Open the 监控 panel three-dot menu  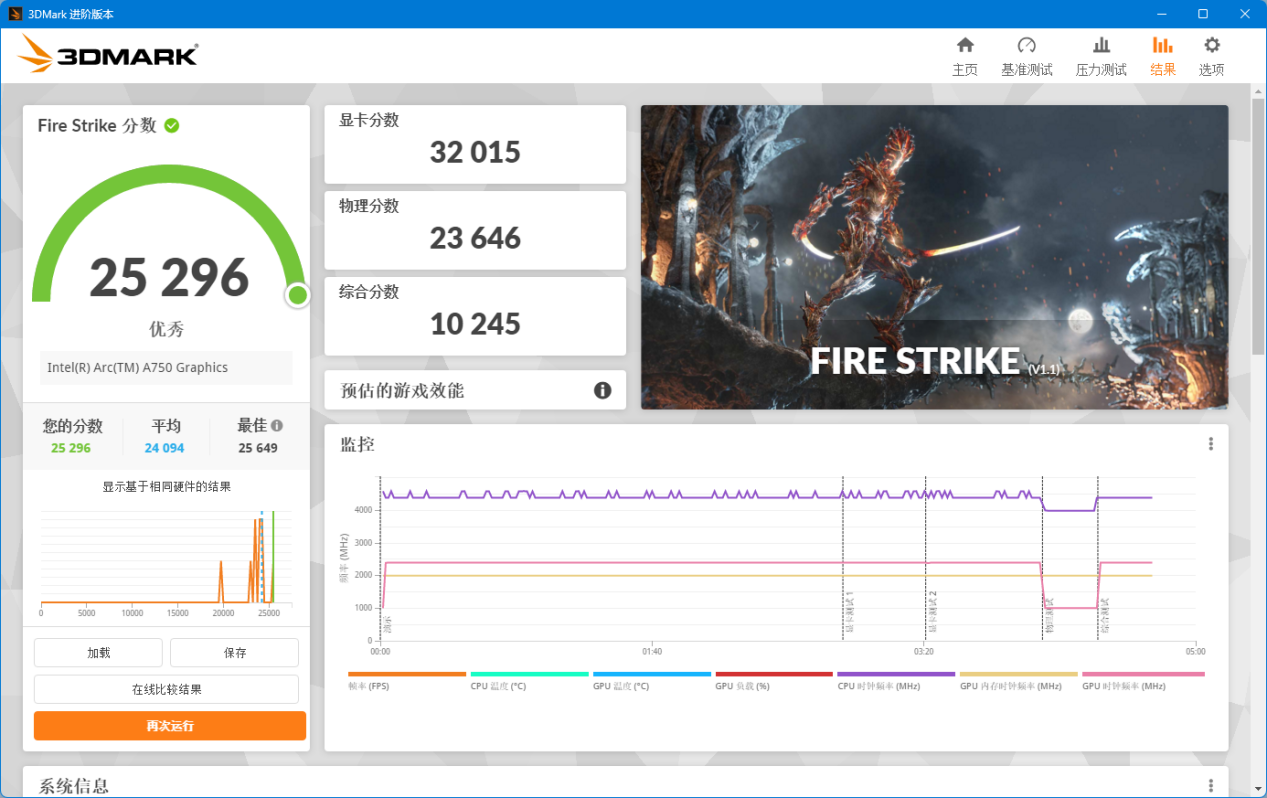pyautogui.click(x=1210, y=444)
